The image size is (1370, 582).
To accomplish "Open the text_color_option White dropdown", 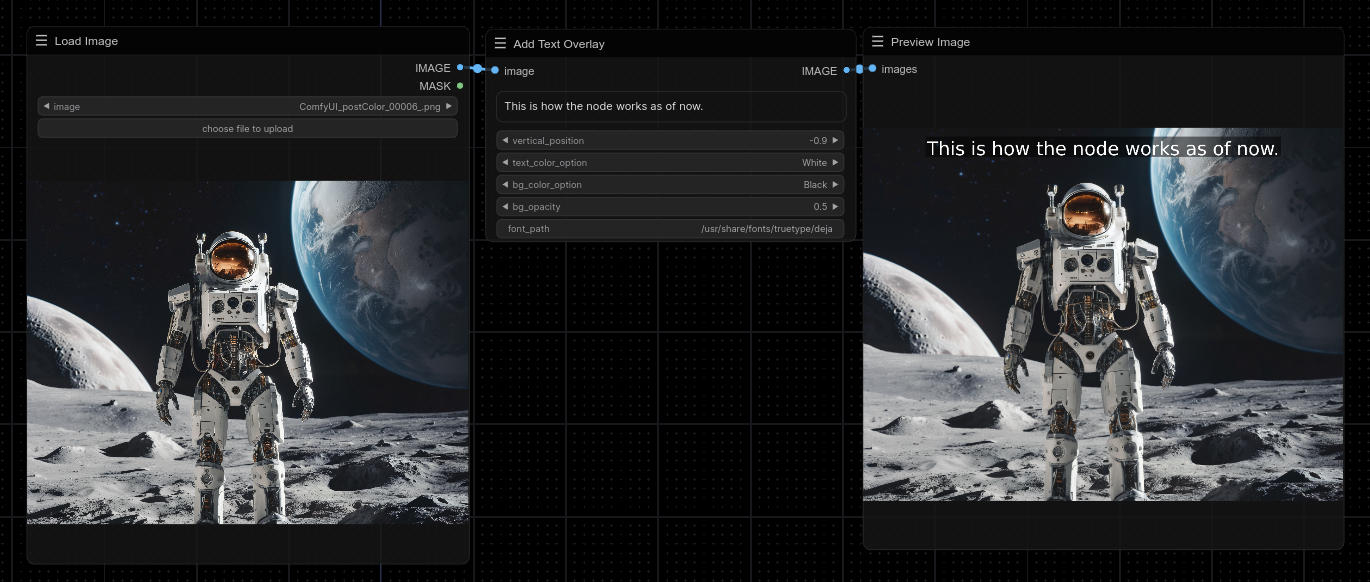I will [671, 163].
